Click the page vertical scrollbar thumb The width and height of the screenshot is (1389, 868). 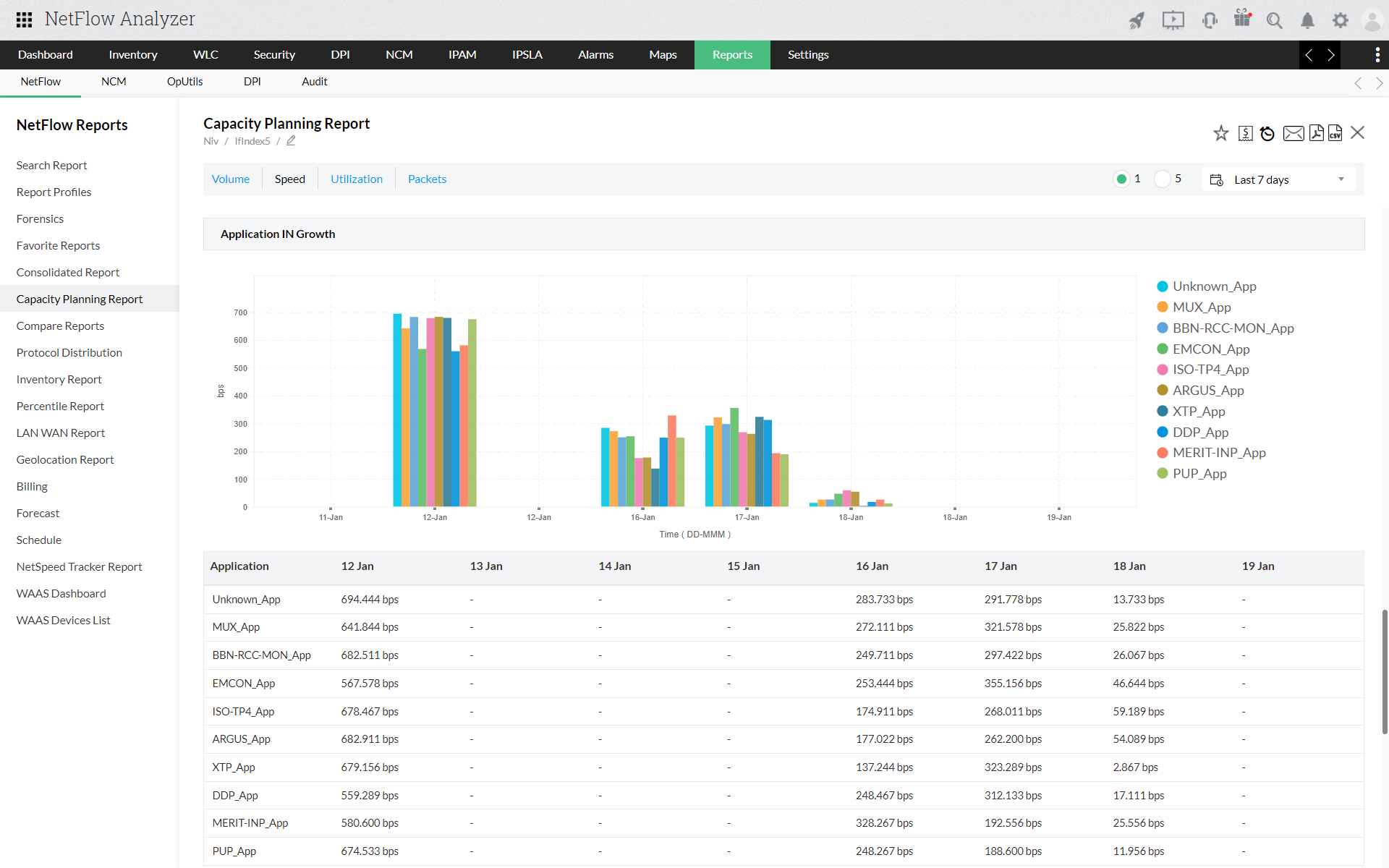pos(1385,673)
